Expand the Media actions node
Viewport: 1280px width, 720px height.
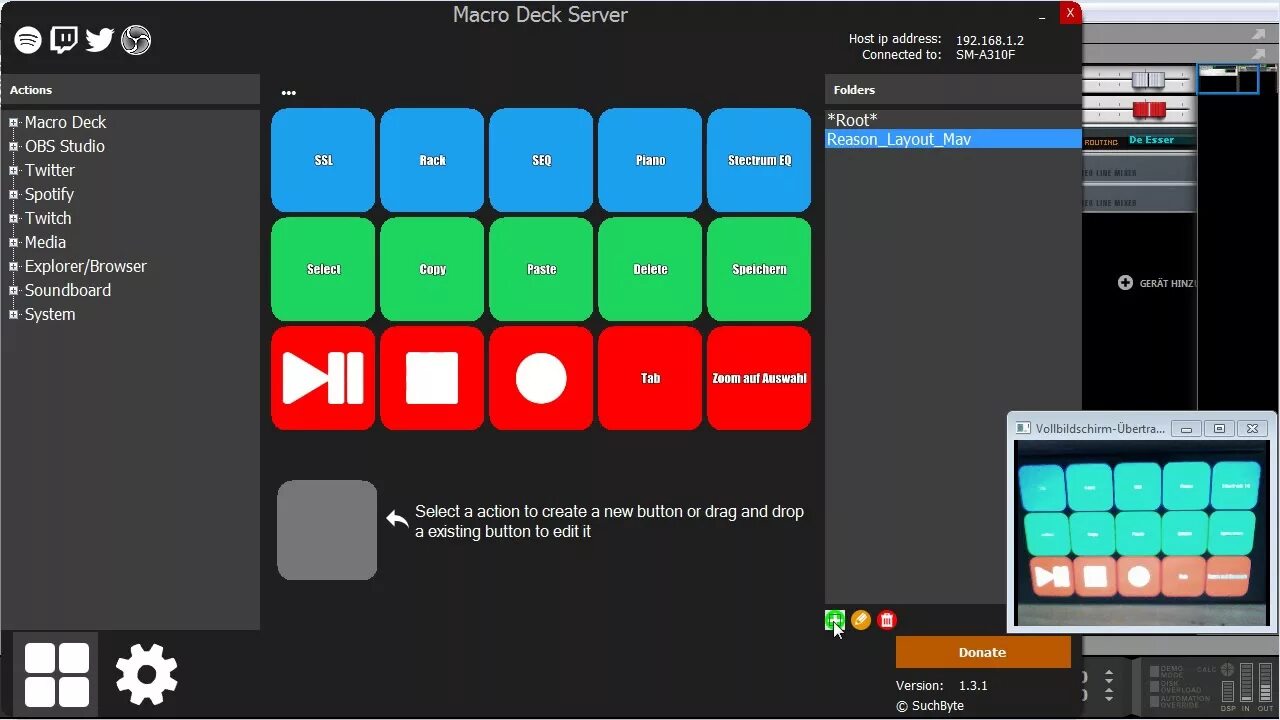click(x=14, y=243)
